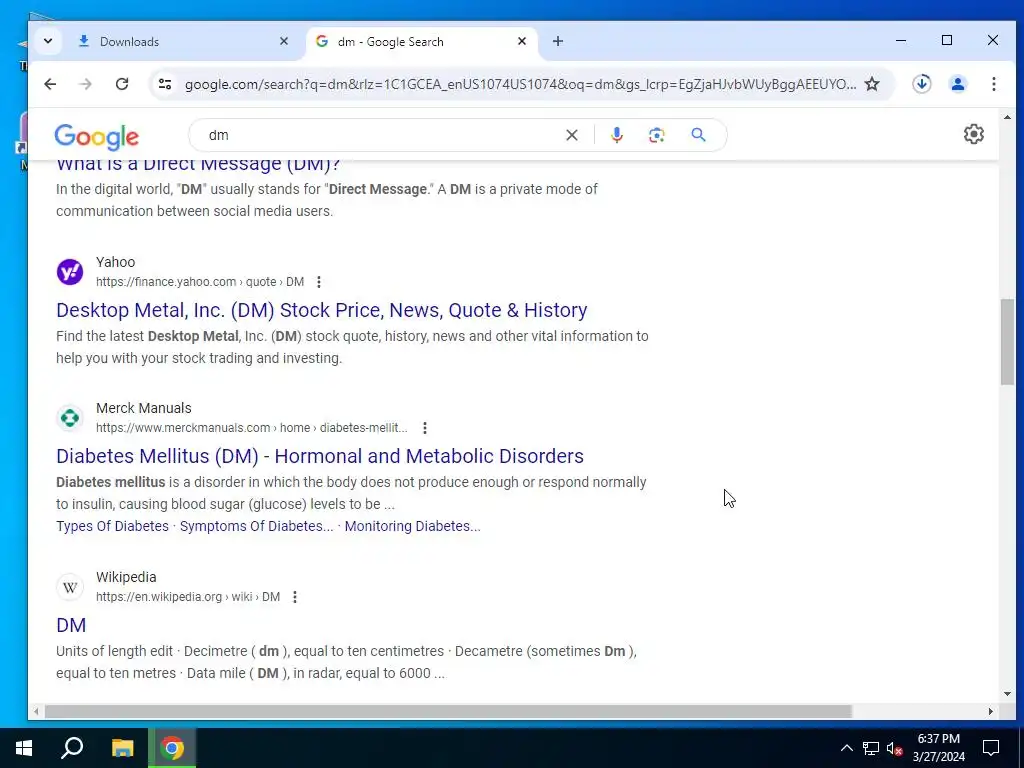Search by image with Lens icon
This screenshot has width=1024, height=768.
pyautogui.click(x=656, y=135)
